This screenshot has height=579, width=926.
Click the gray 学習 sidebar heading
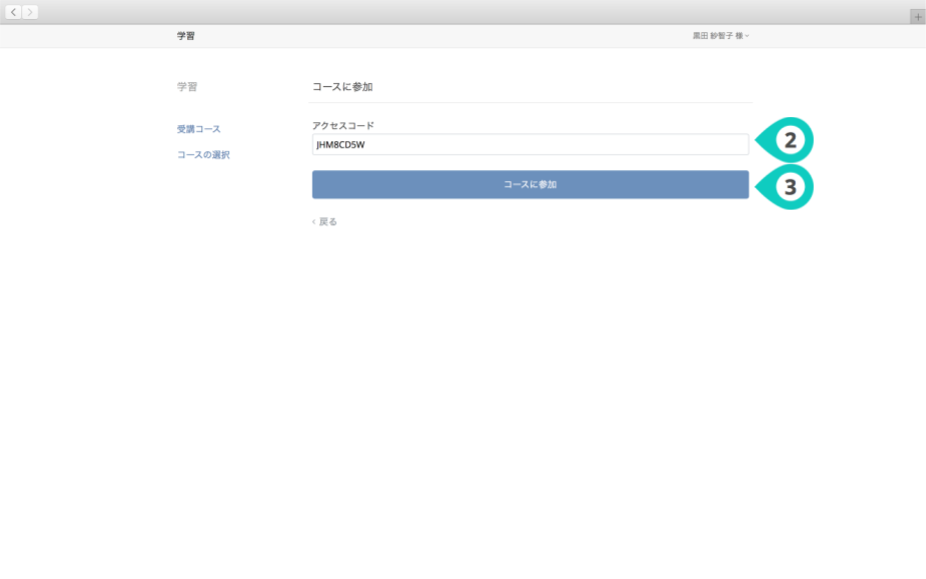[187, 87]
